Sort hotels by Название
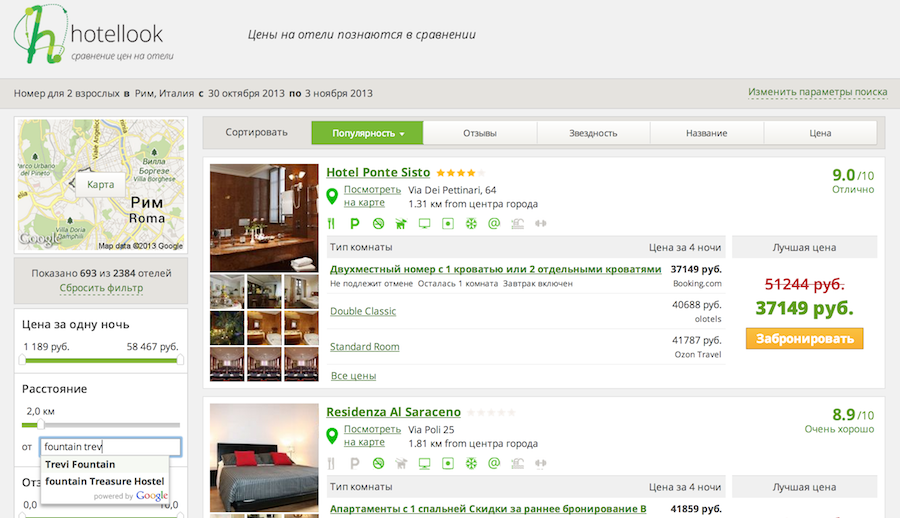Screen dimensions: 900x518 707,133
